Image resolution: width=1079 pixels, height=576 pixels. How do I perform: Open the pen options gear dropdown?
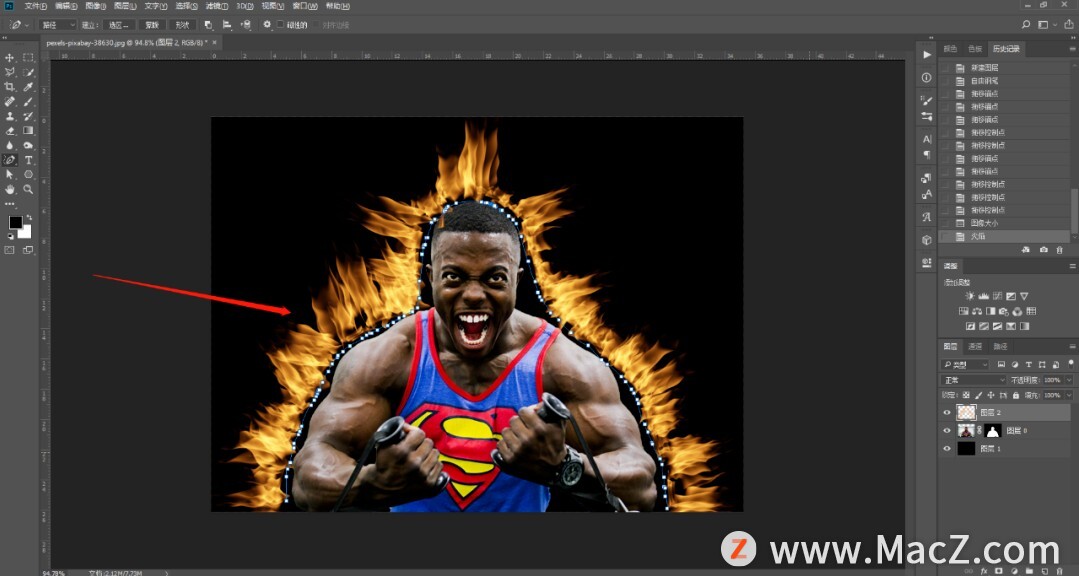(x=267, y=25)
